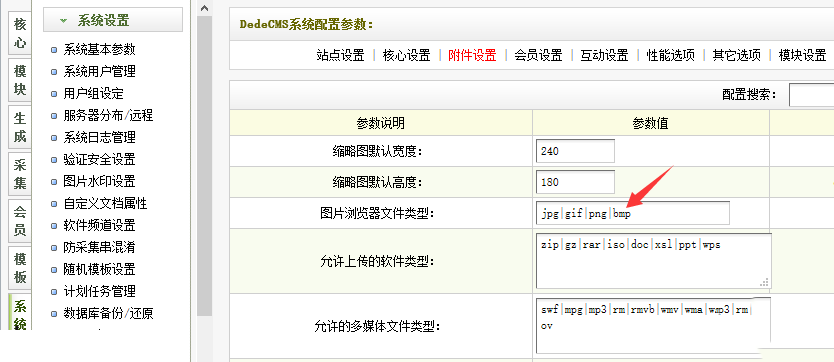Switch to the 核心 vertical tab
The width and height of the screenshot is (834, 362).
pos(20,33)
